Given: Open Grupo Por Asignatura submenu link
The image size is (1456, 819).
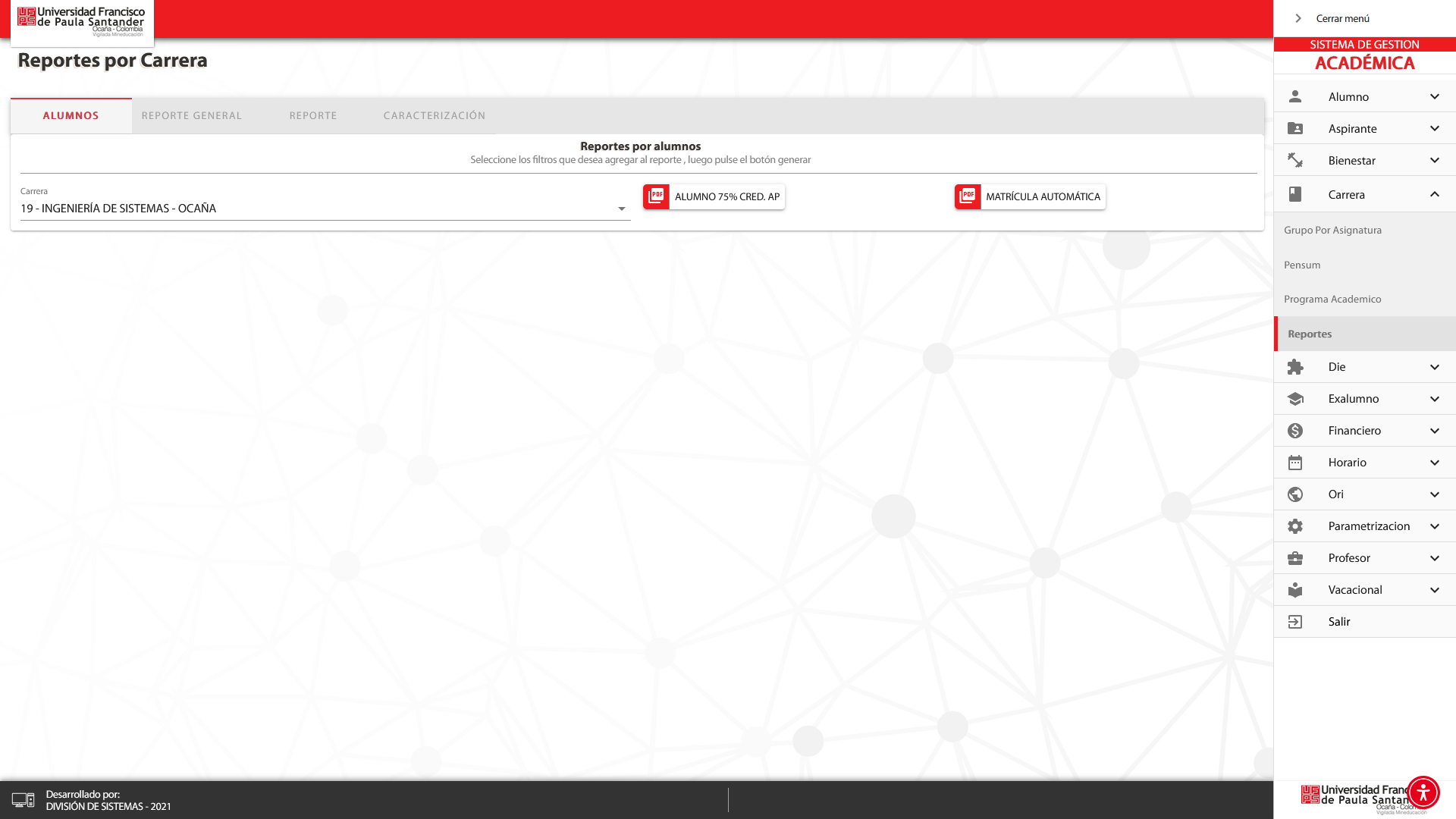Looking at the screenshot, I should pyautogui.click(x=1332, y=231).
